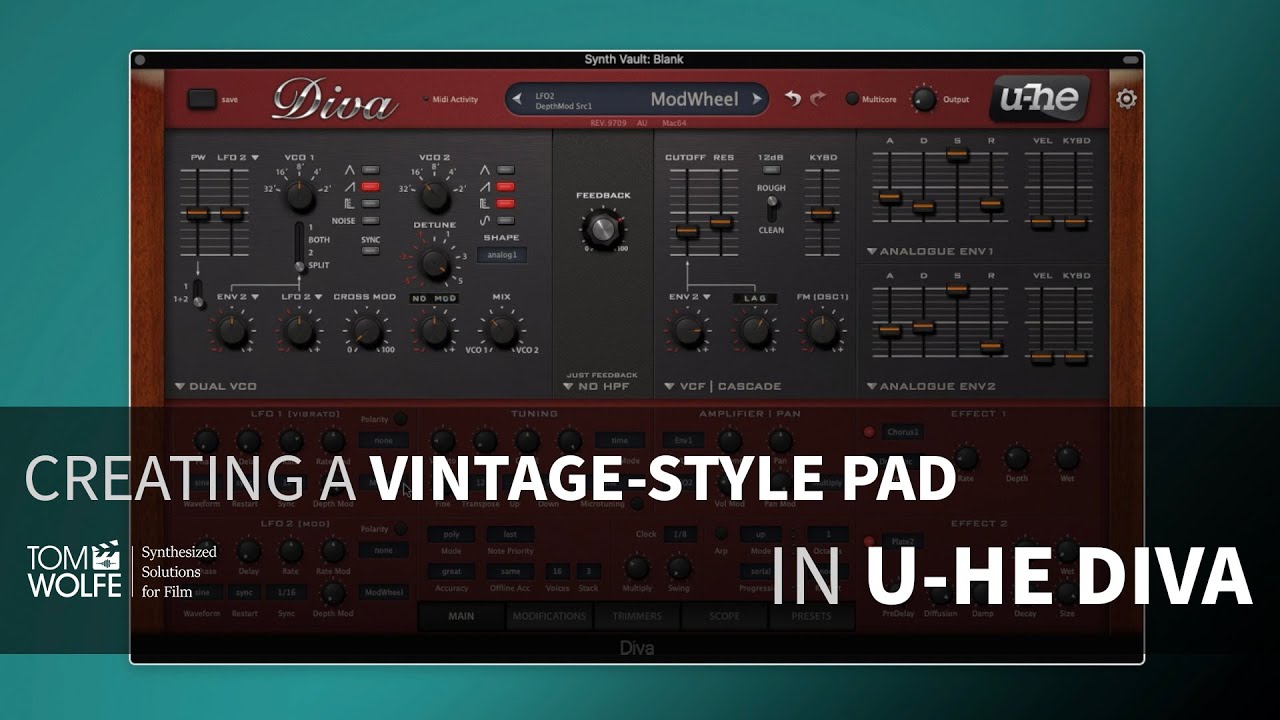Click the ModWheel preset display

pyautogui.click(x=637, y=99)
